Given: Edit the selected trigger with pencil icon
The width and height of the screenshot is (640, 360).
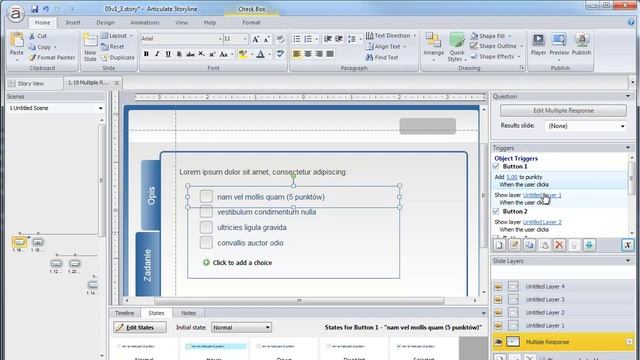Looking at the screenshot, I should (x=514, y=245).
